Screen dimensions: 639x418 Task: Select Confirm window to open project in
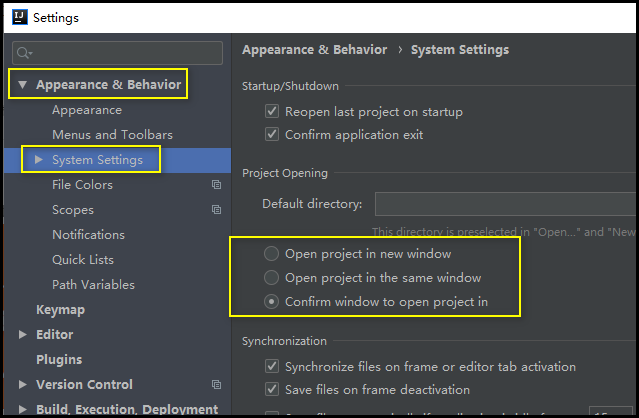(271, 302)
